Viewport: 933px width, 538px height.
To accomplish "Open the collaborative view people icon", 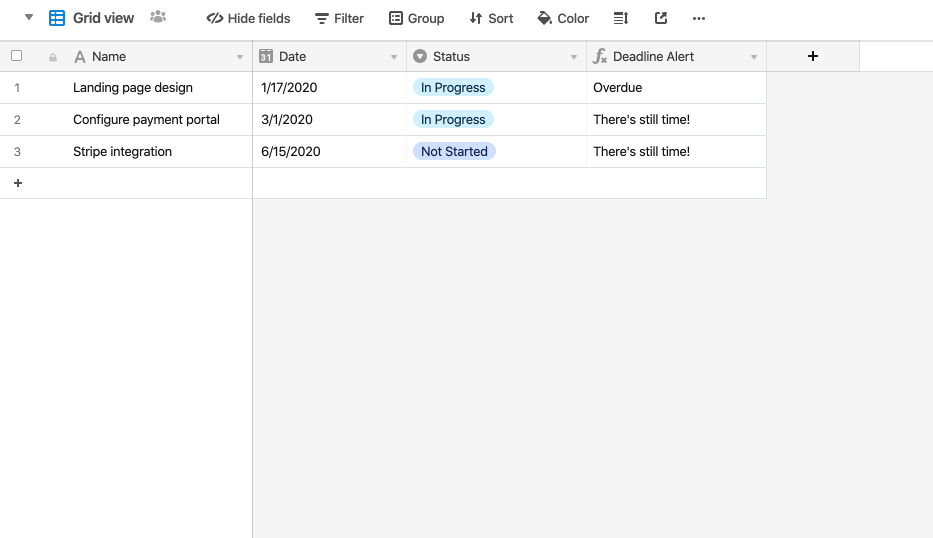I will [x=158, y=17].
